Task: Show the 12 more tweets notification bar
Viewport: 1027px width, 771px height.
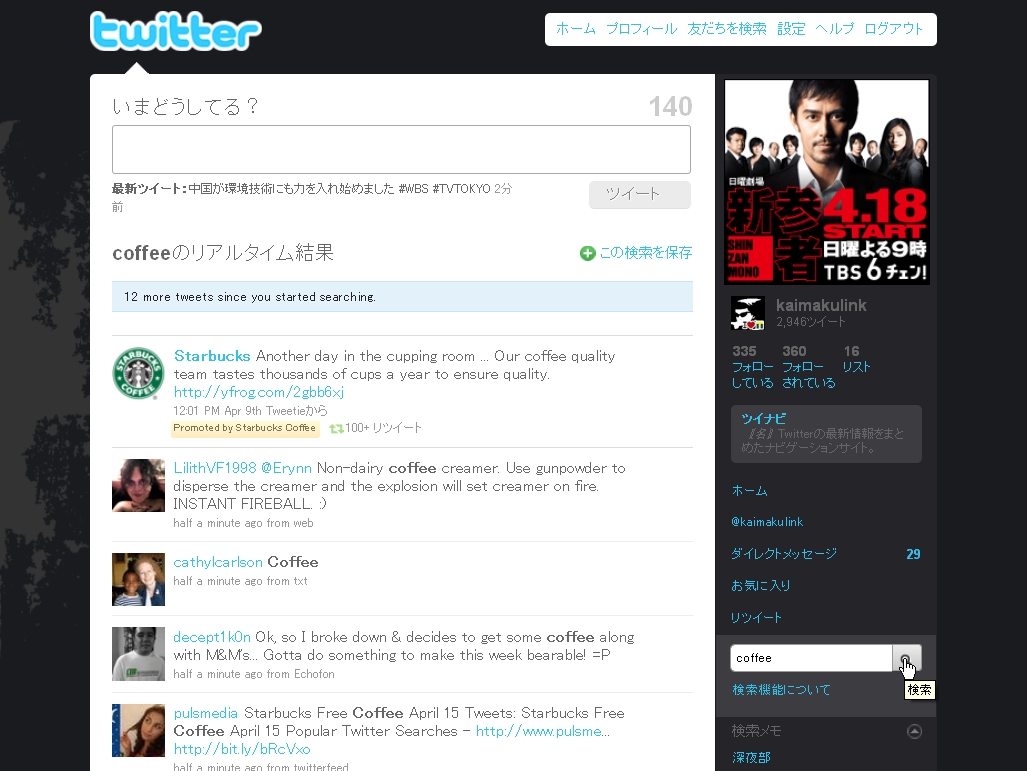Action: 402,297
